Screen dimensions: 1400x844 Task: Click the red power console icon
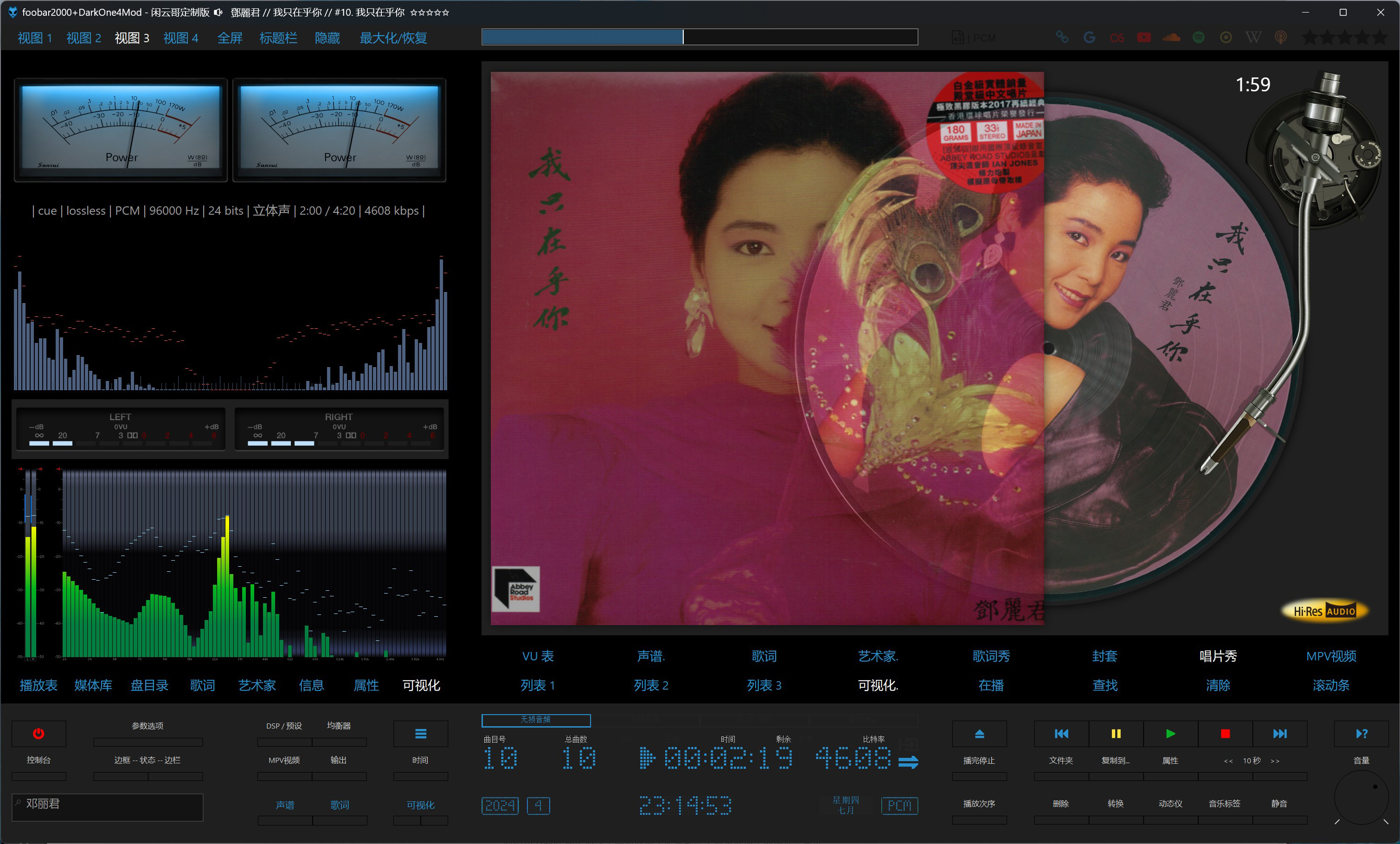tap(39, 733)
